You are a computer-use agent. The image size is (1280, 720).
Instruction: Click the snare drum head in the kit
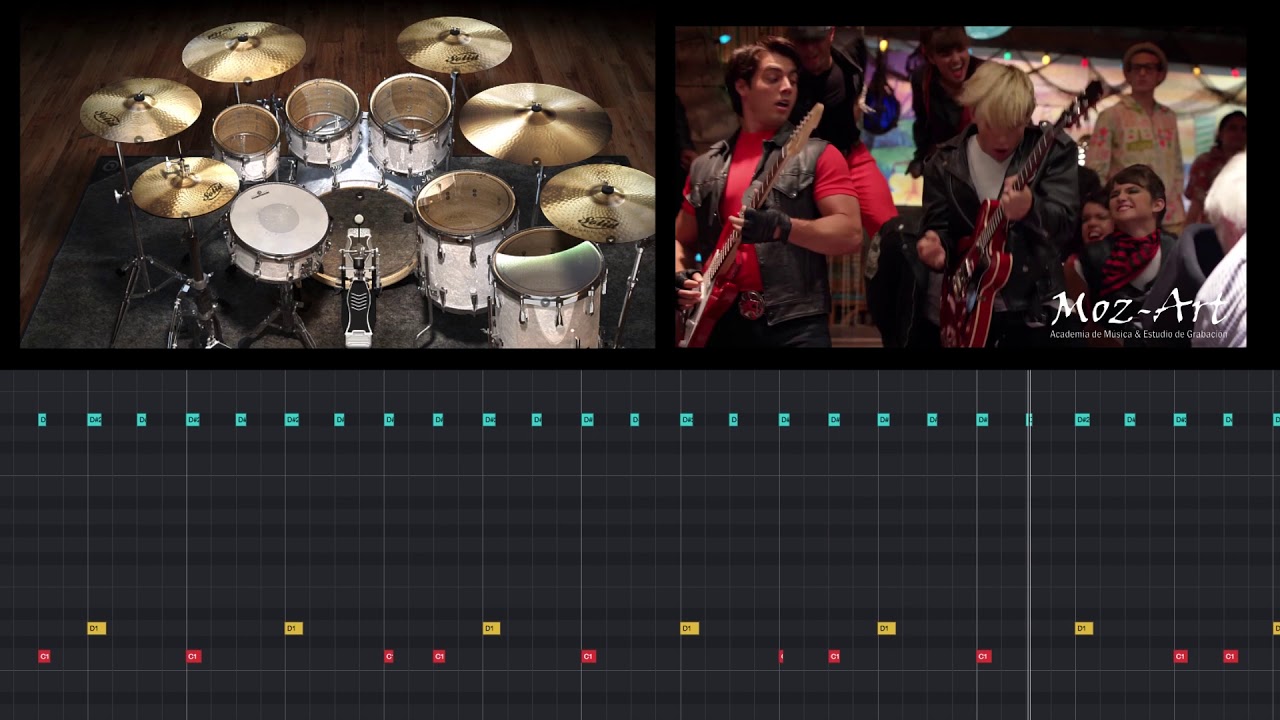coord(279,217)
